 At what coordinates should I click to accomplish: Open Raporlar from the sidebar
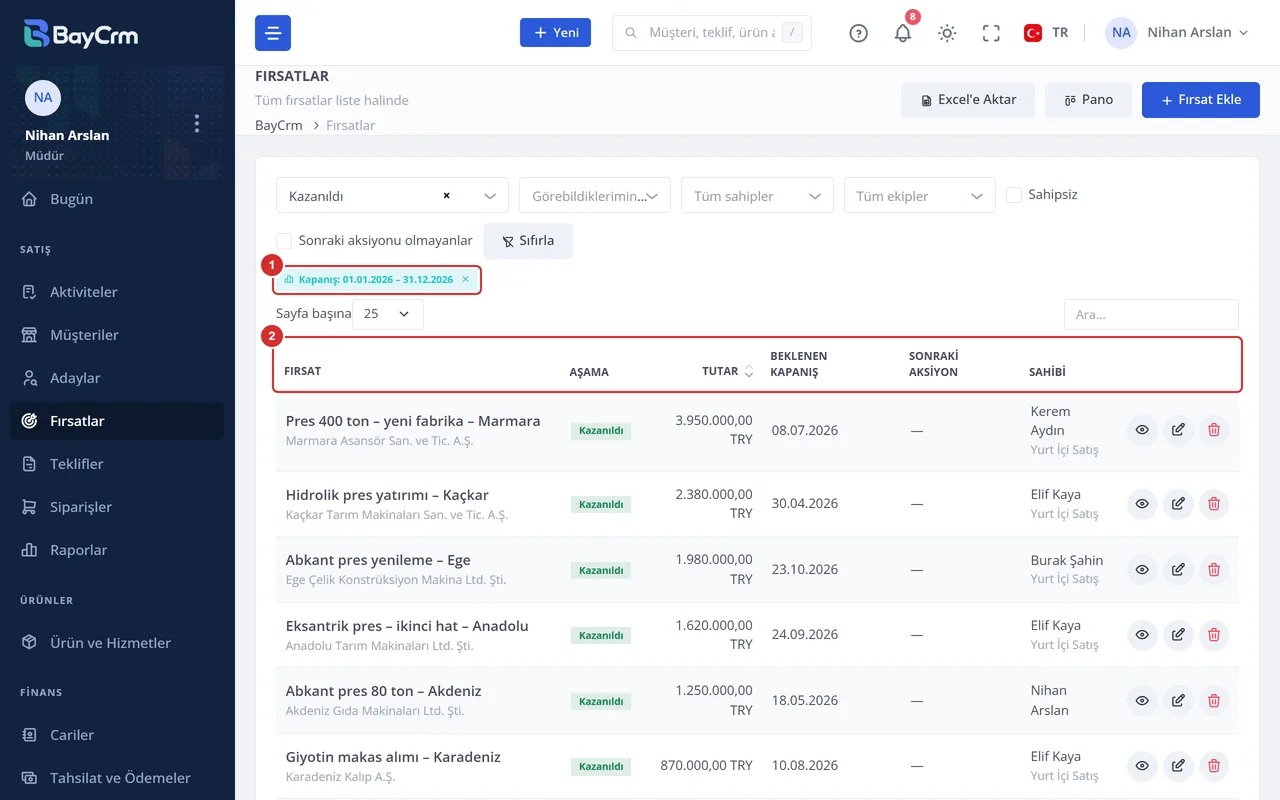tap(78, 550)
